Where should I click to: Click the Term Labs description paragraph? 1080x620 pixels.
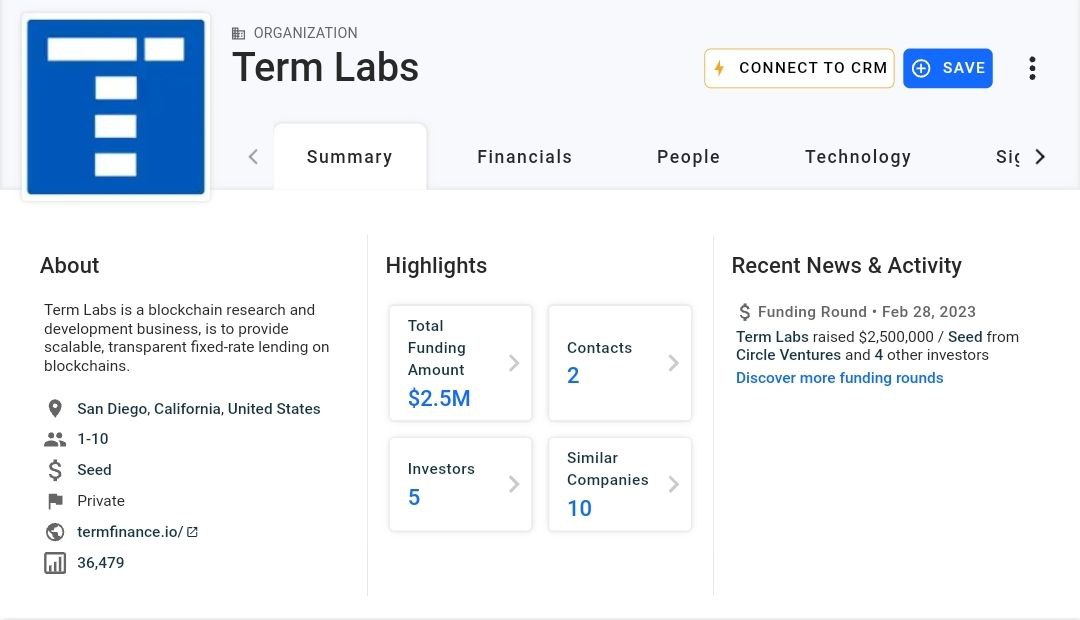pyautogui.click(x=187, y=338)
